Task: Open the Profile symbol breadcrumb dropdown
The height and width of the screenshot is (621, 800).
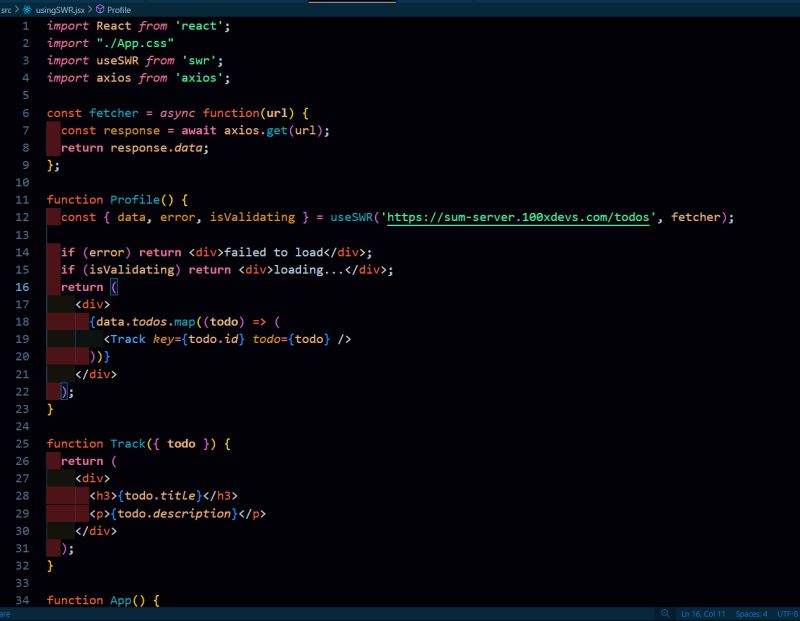Action: coord(118,8)
